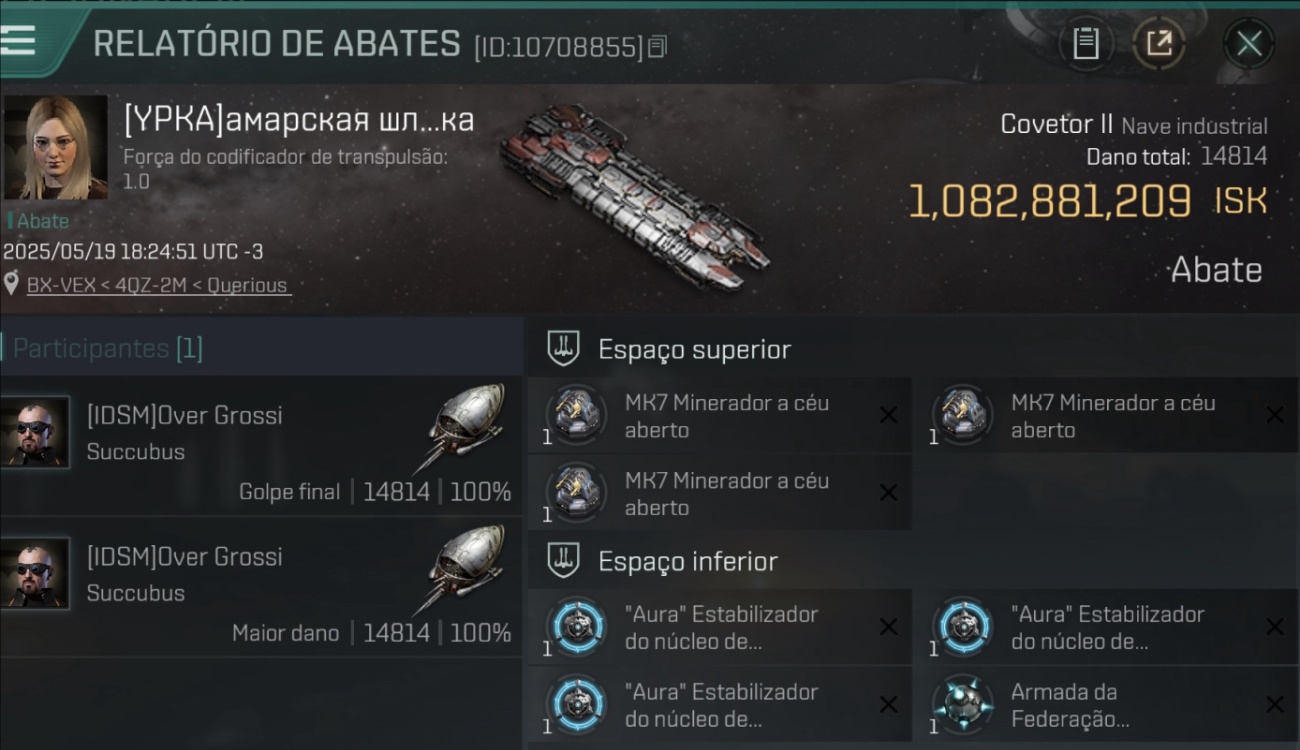This screenshot has height=750, width=1300.
Task: Copy the kill report ID
Action: coord(657,46)
